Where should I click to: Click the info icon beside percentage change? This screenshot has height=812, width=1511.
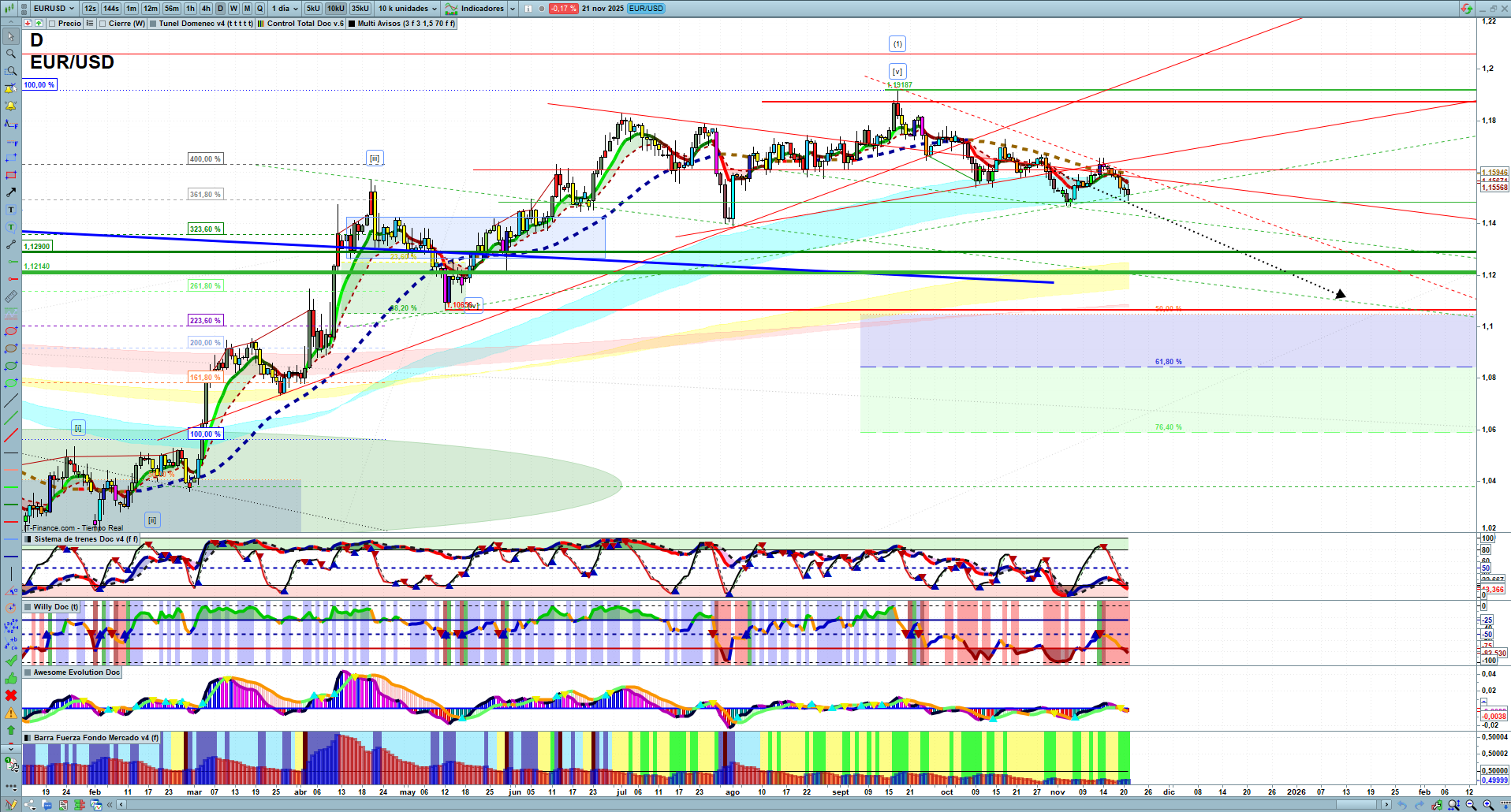pos(528,9)
